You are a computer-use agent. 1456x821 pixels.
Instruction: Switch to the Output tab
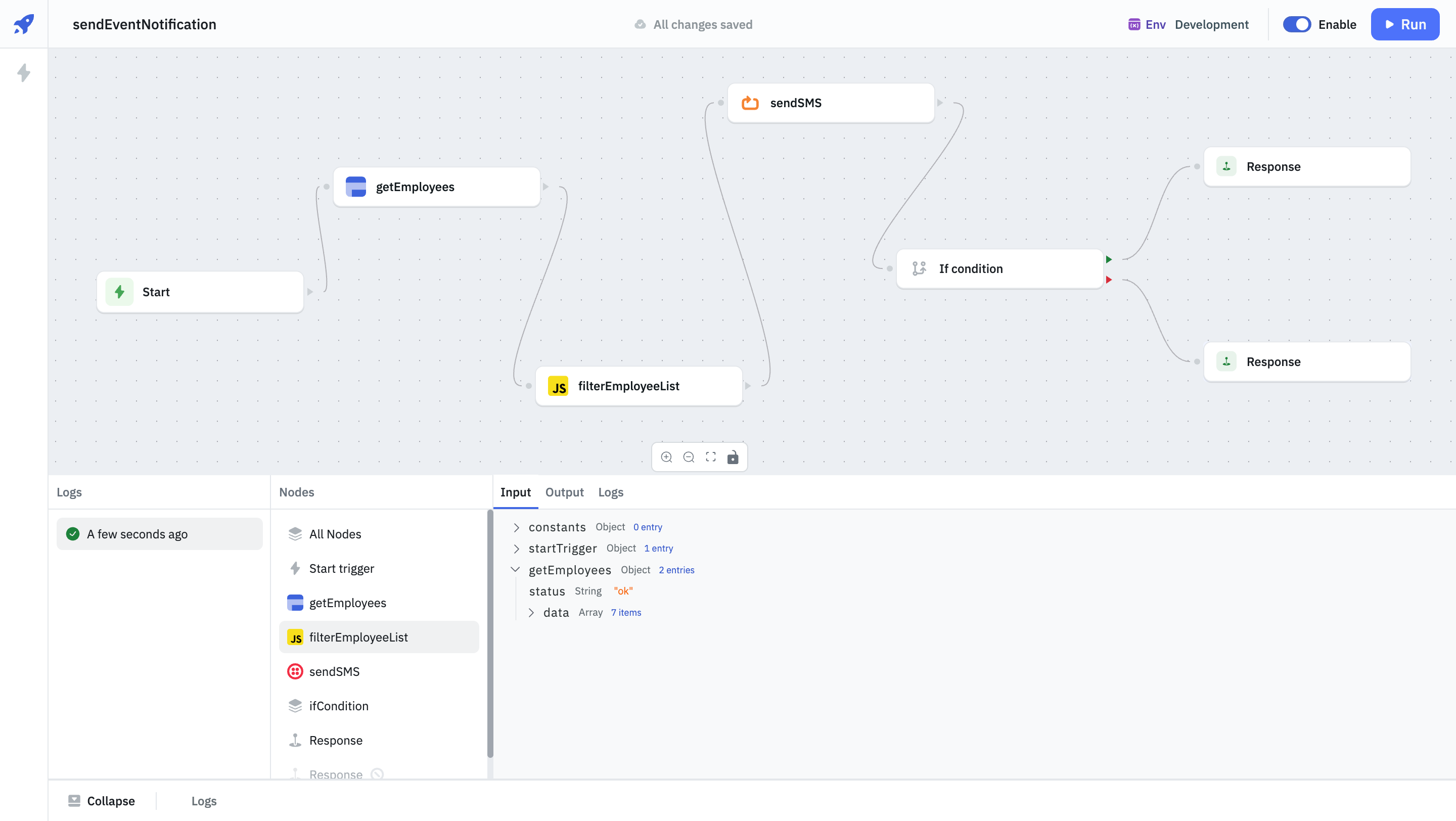coord(564,492)
